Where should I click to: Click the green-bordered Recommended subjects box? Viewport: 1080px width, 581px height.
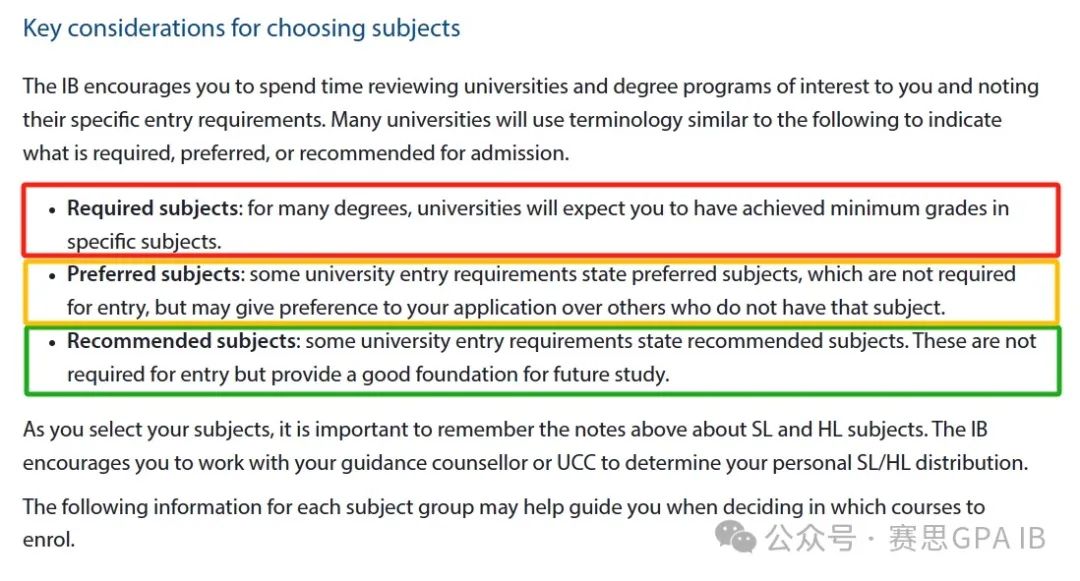pyautogui.click(x=542, y=360)
